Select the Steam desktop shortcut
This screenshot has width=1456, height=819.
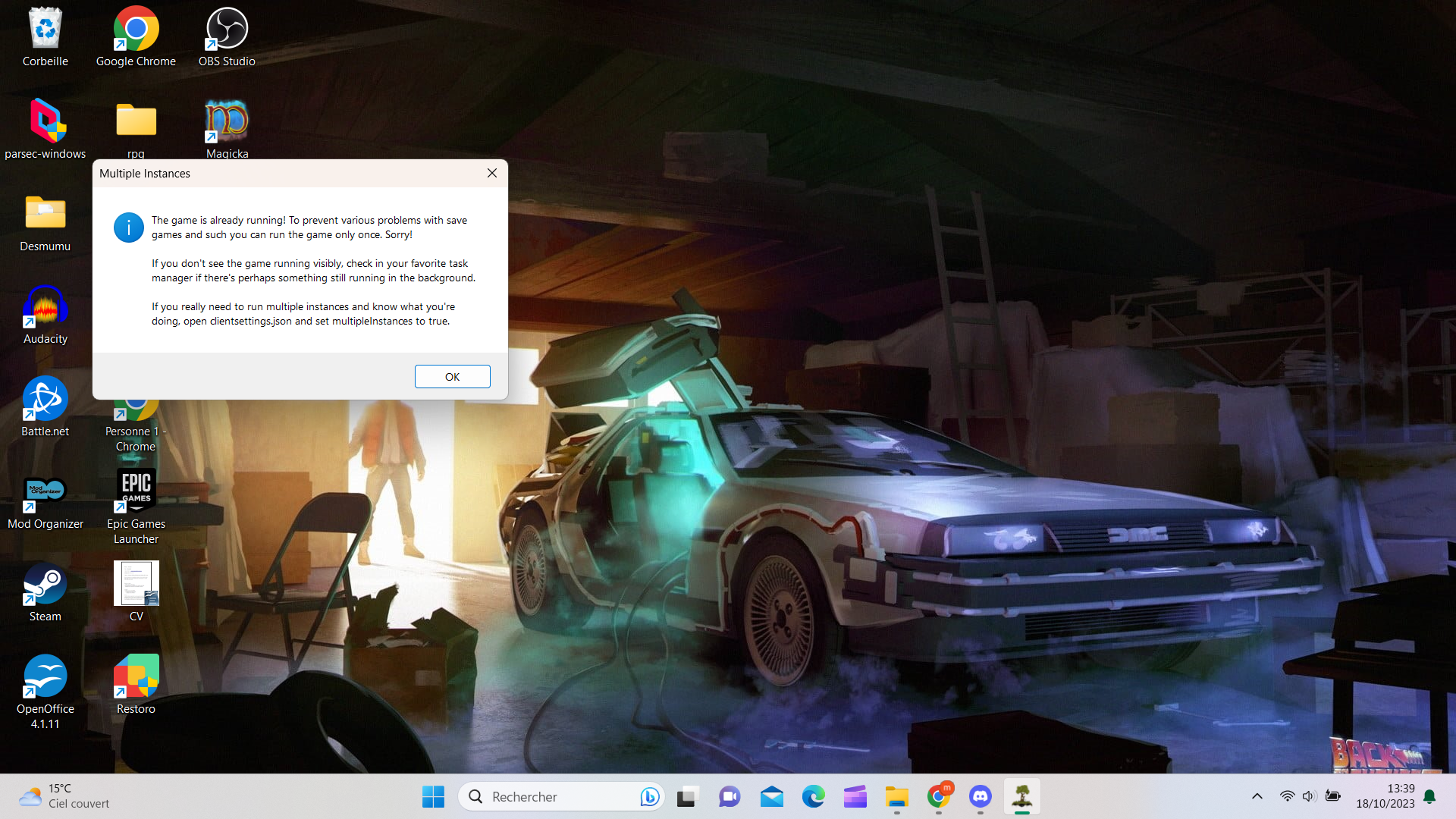pyautogui.click(x=45, y=585)
